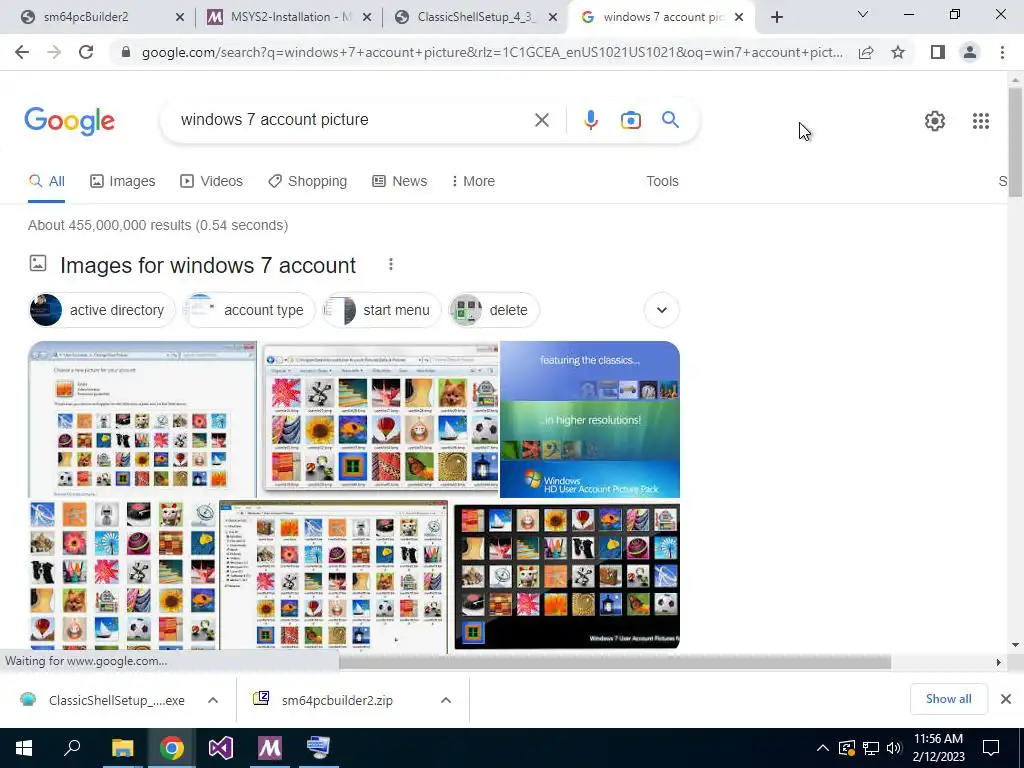Open the Chrome profile avatar
The image size is (1024, 768).
coord(970,52)
